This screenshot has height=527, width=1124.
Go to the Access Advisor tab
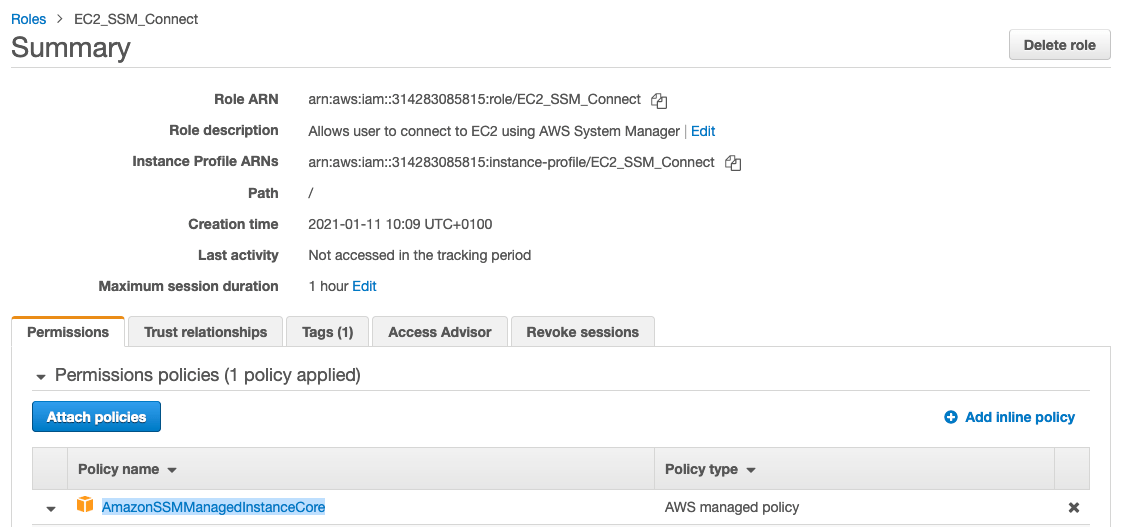439,332
